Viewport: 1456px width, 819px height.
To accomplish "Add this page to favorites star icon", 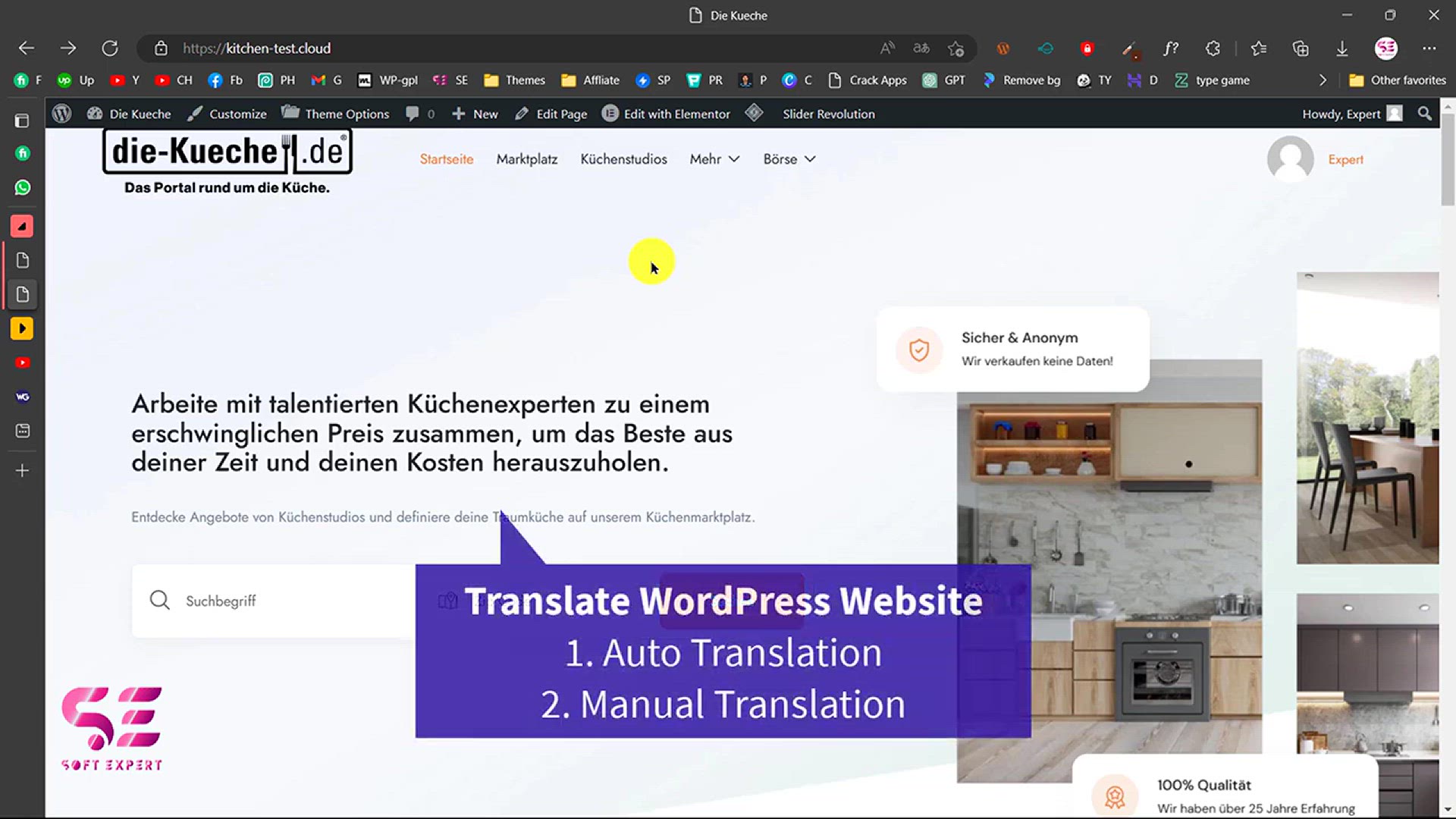I will (955, 49).
